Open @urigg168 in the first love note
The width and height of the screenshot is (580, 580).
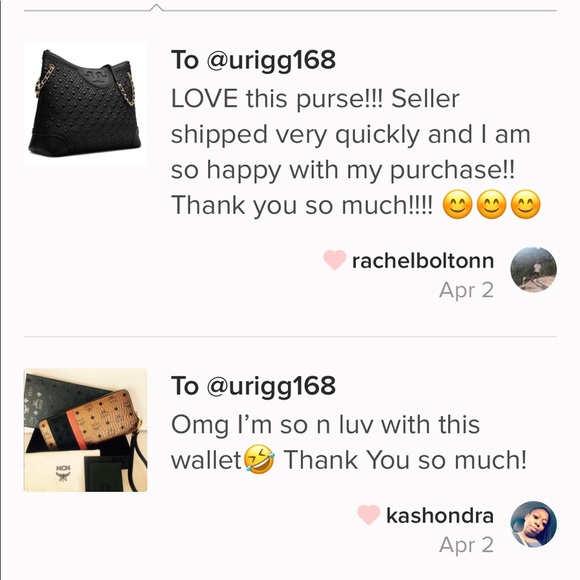[x=271, y=61]
